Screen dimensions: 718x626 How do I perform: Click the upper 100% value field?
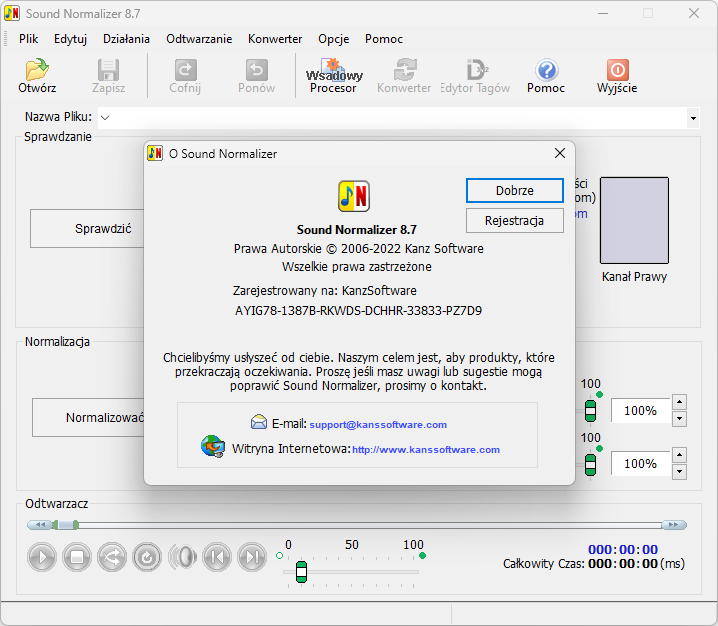point(641,410)
